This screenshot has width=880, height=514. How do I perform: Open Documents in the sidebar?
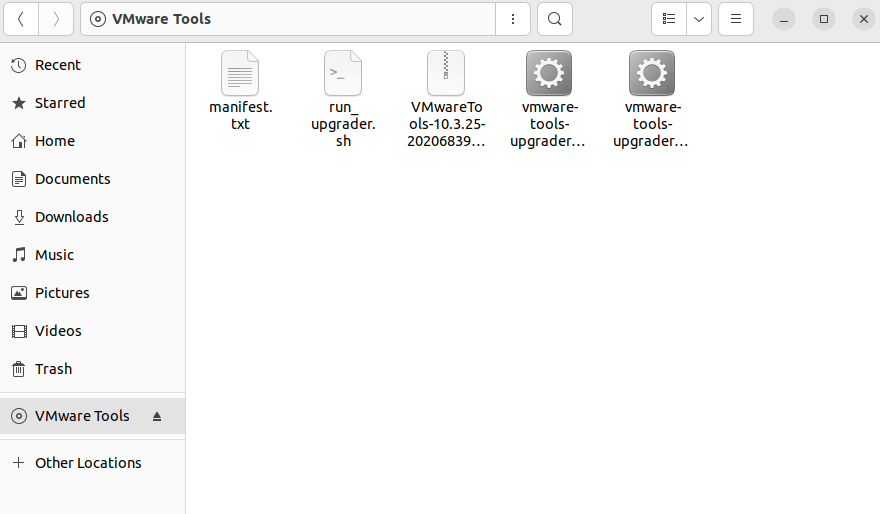93,179
